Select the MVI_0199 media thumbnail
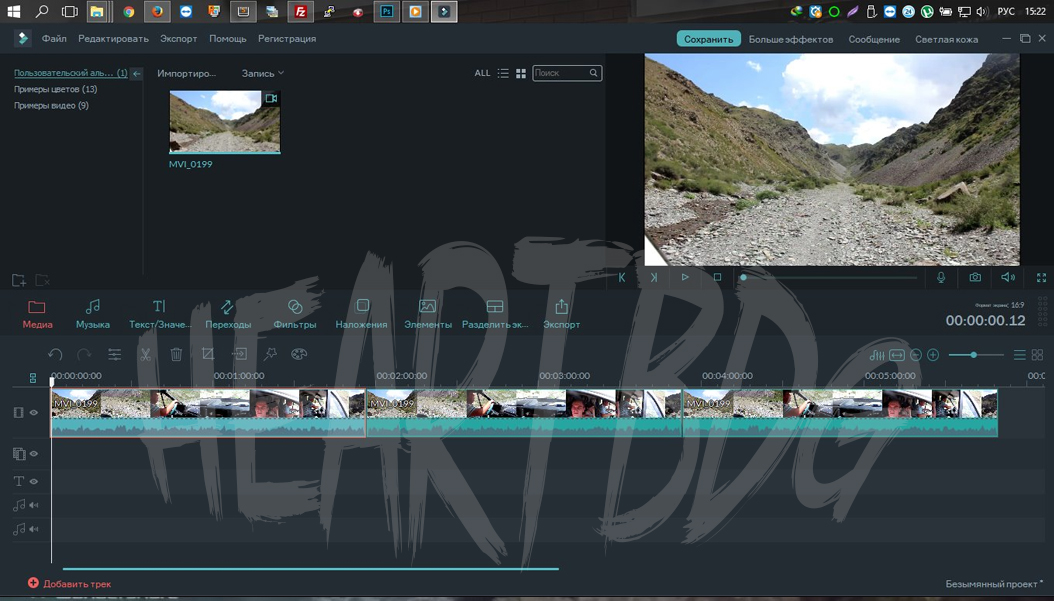This screenshot has height=601, width=1054. [224, 120]
